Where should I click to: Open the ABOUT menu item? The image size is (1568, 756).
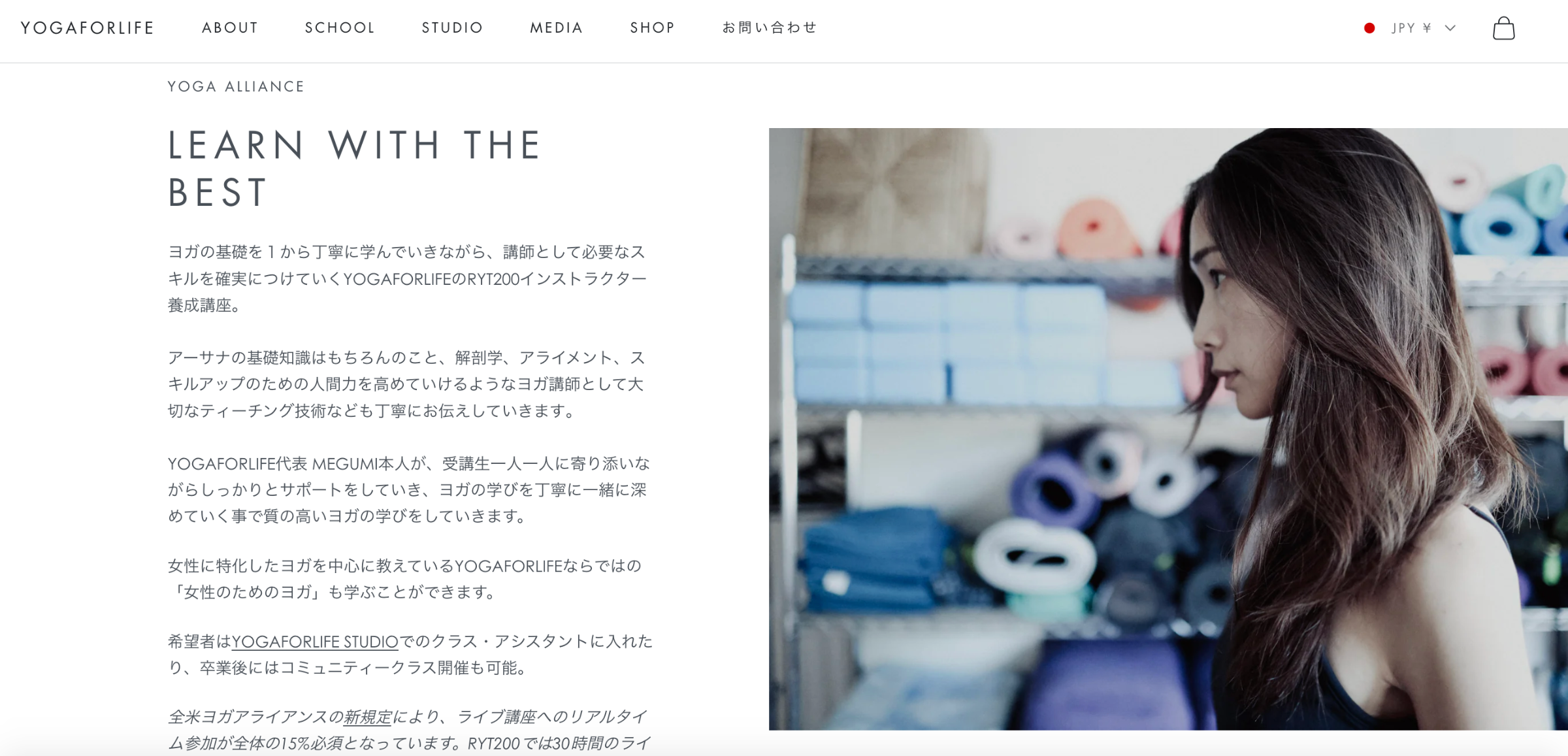(230, 28)
